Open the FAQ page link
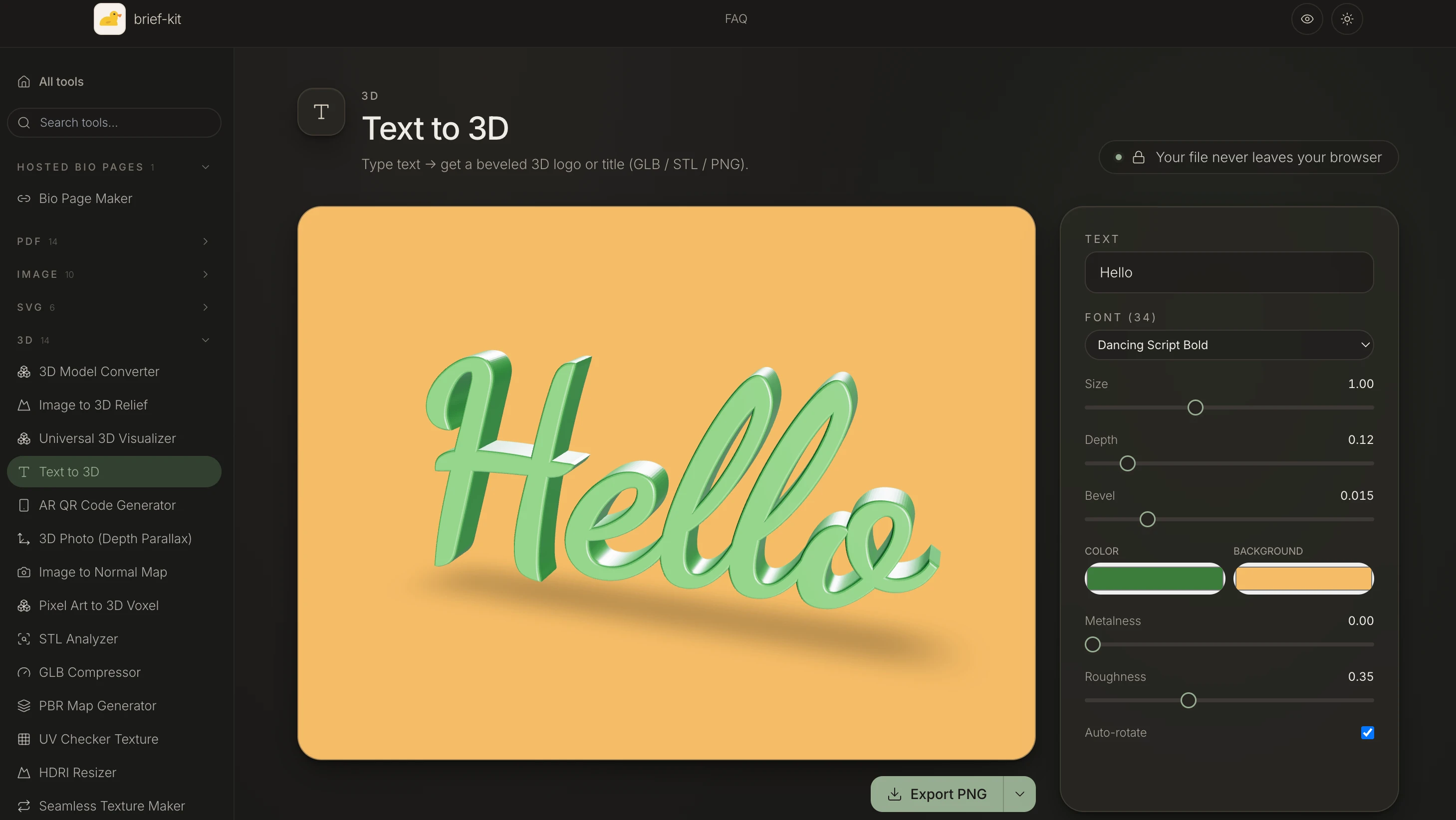The height and width of the screenshot is (820, 1456). 735,18
